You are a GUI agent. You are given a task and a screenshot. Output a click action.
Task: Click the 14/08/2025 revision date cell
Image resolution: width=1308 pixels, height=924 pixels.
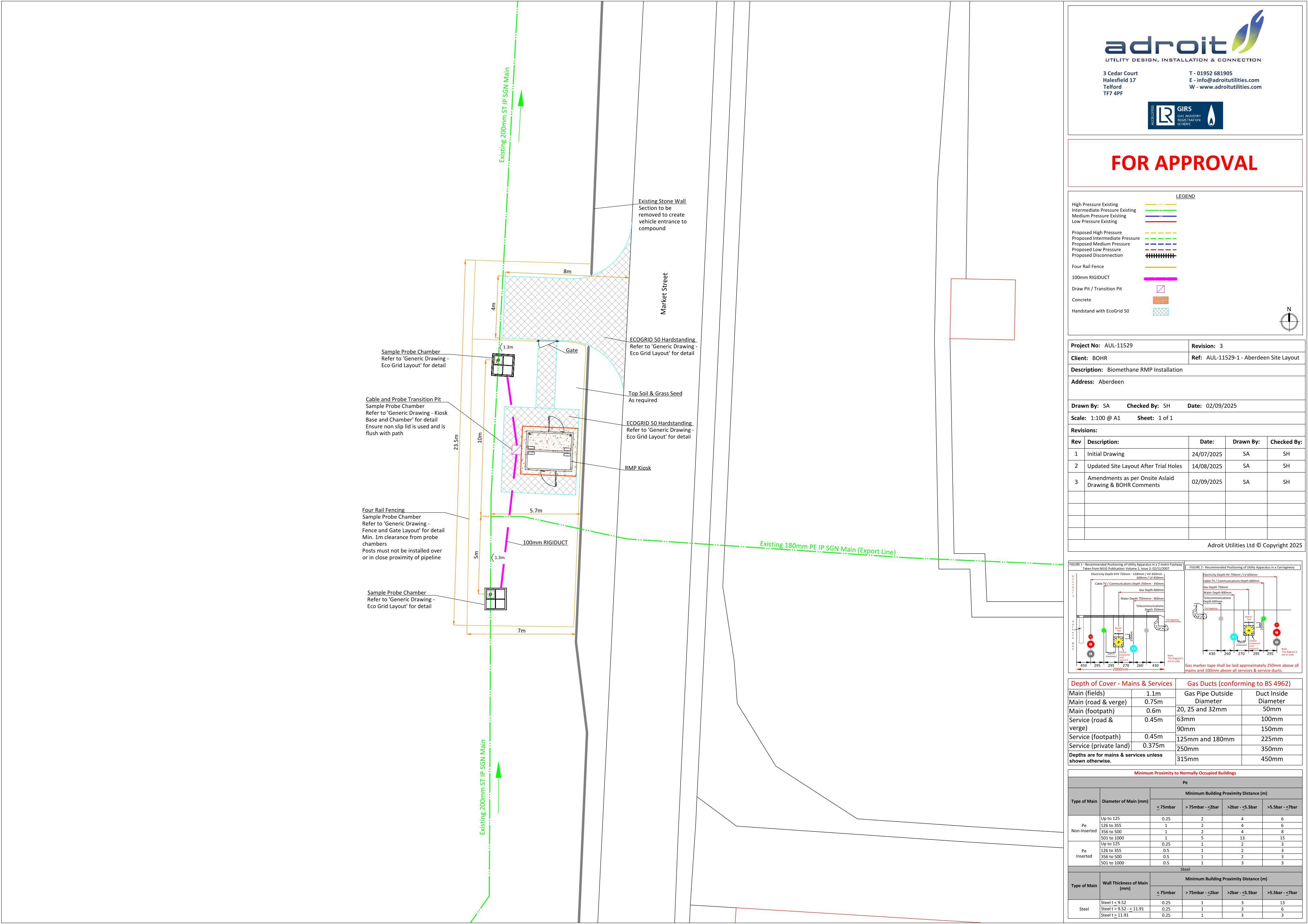pos(1206,466)
